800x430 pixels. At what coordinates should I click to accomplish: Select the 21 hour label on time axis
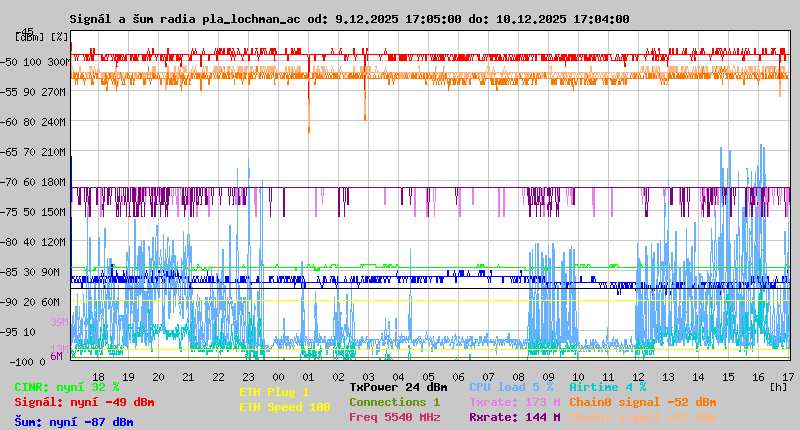188,377
